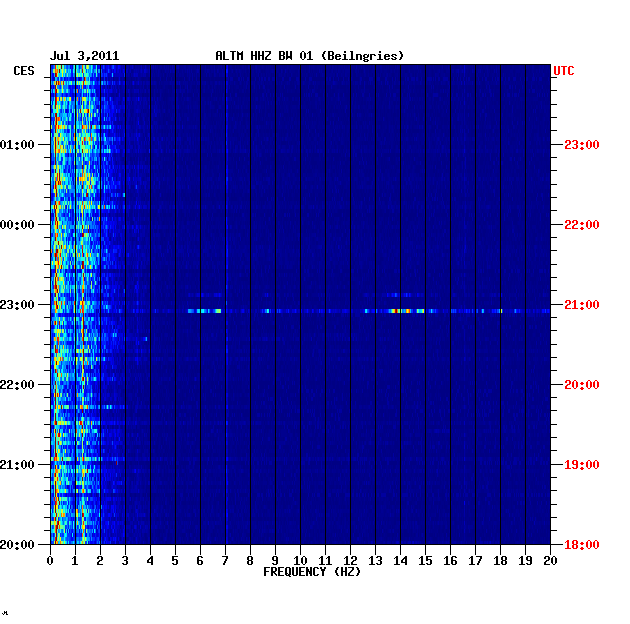Click frequency axis tick label 11

325,561
